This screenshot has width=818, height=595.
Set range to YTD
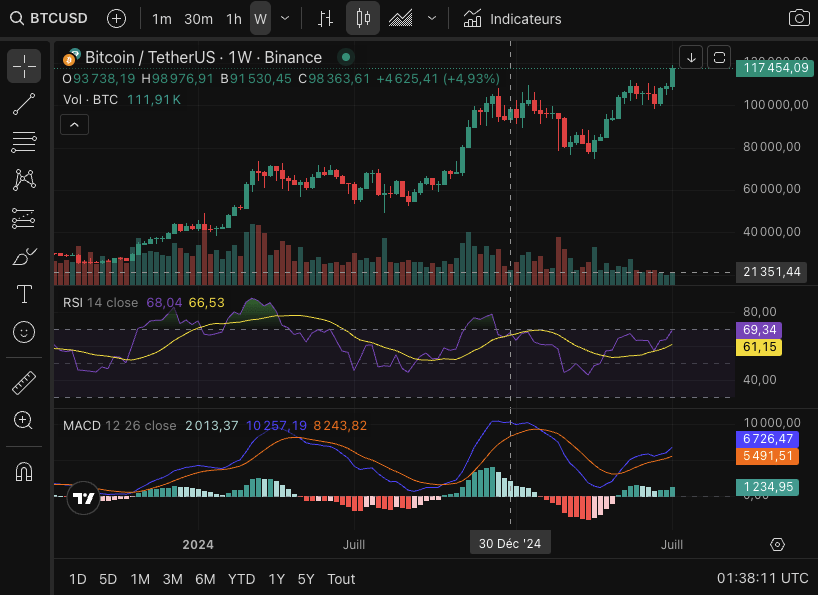242,579
